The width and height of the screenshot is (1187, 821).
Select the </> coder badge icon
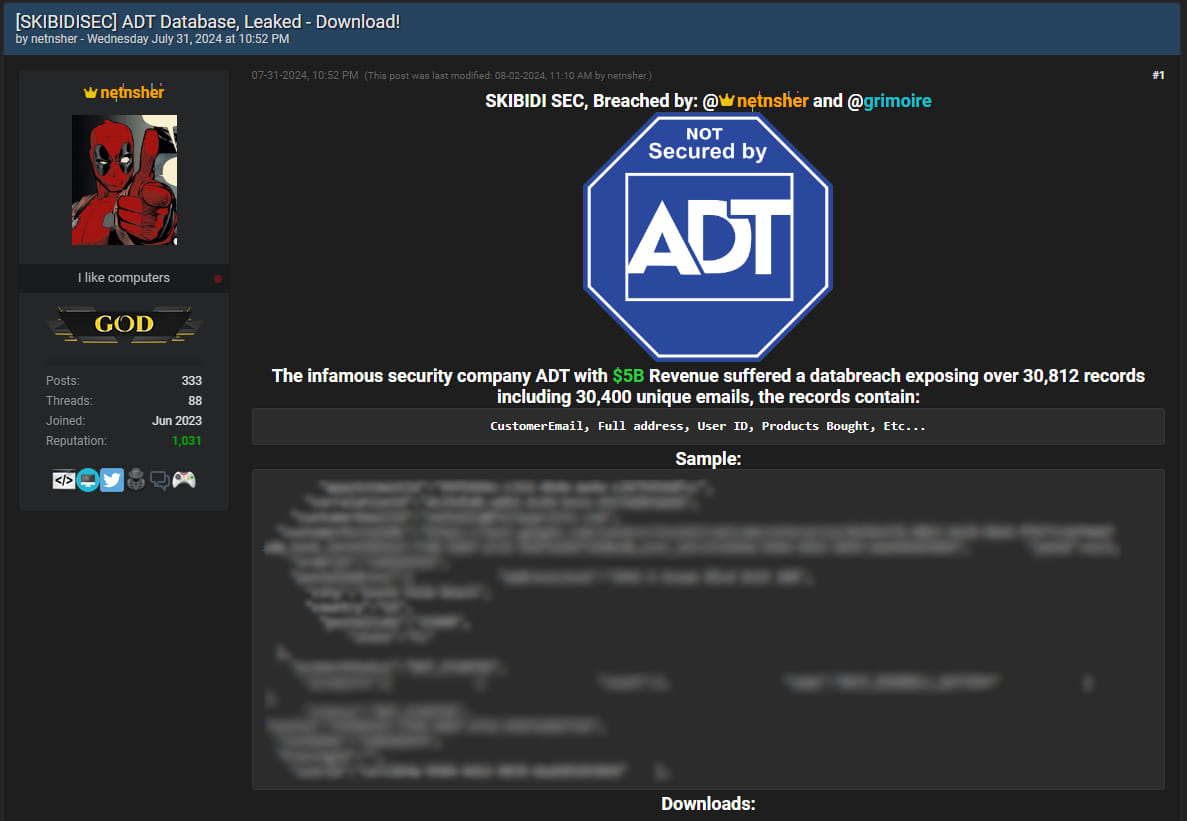[x=64, y=480]
